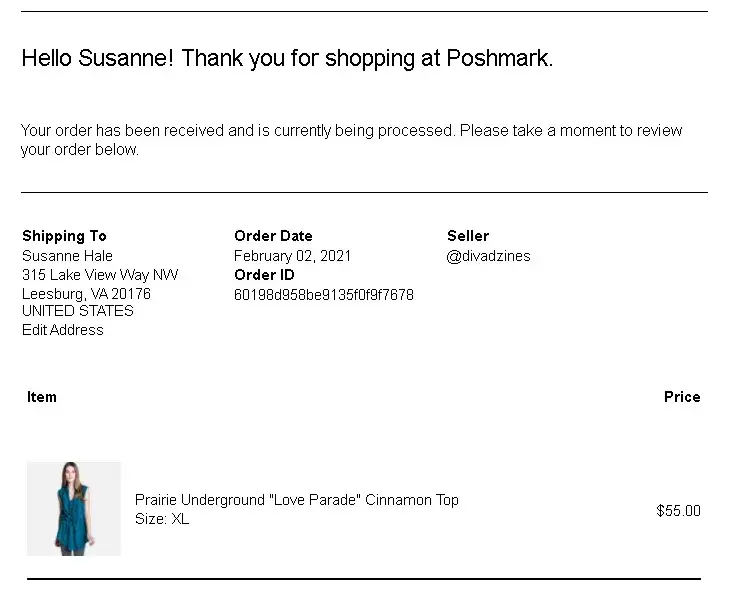Click the Order ID label
Screen dimensions: 740x592
click(264, 275)
